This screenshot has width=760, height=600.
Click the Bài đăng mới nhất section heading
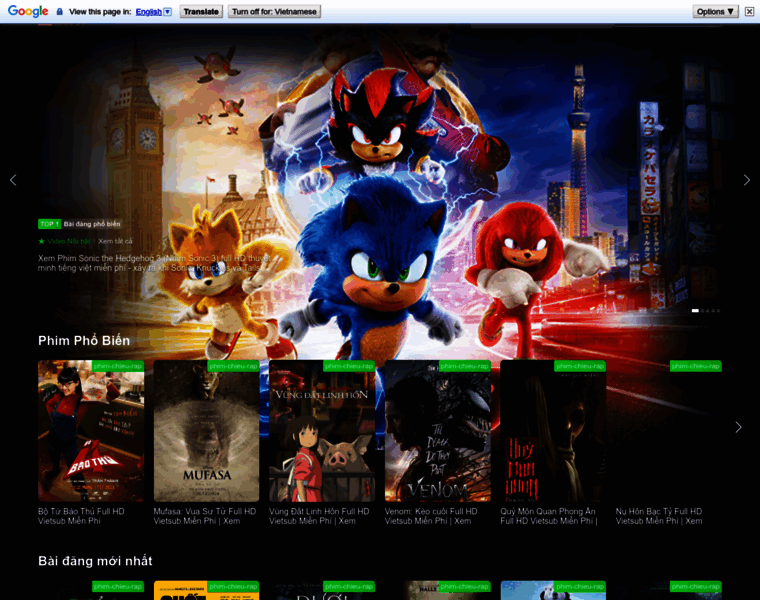[95, 561]
